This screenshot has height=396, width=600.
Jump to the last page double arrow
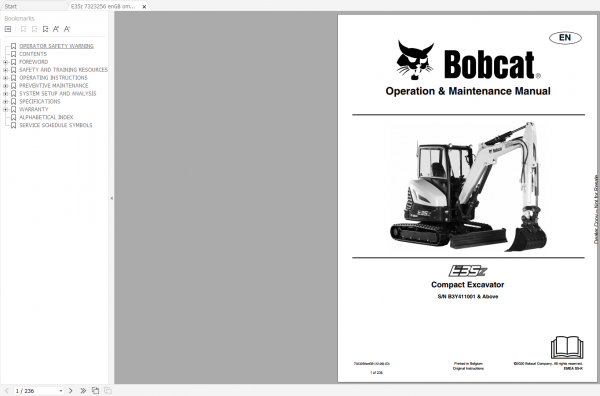(x=83, y=391)
